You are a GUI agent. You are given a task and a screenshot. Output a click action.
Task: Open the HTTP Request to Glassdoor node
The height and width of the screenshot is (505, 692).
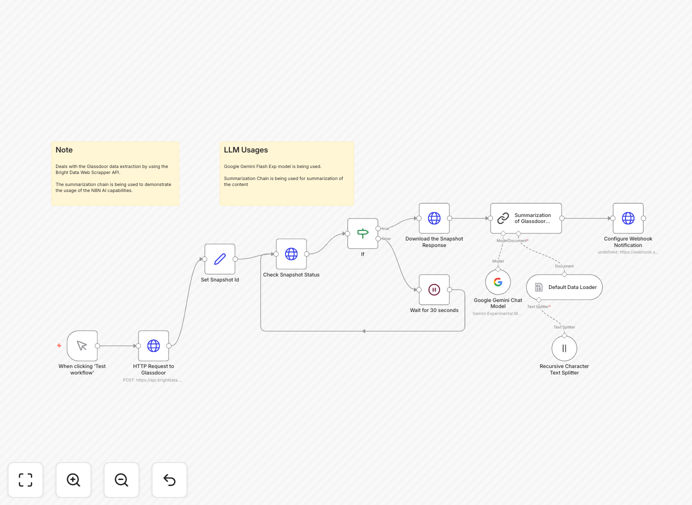(x=154, y=346)
